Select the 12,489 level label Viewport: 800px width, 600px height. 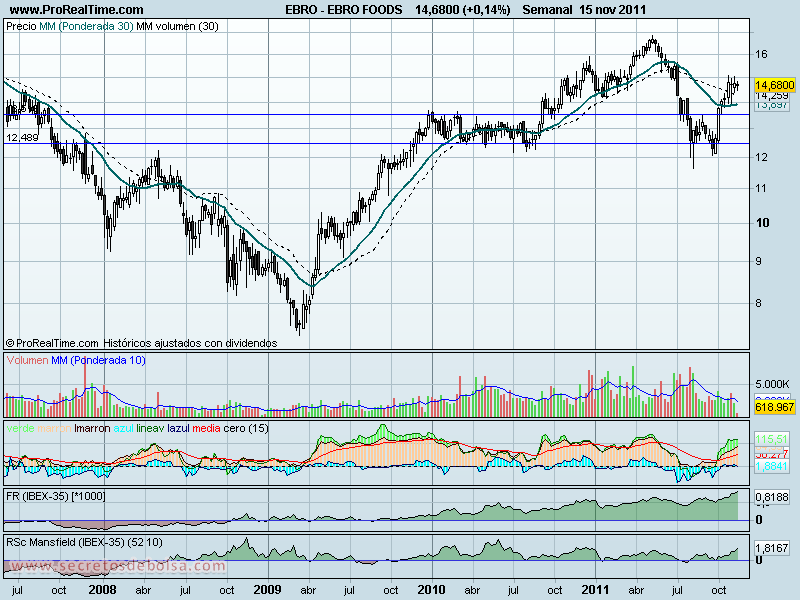click(22, 137)
